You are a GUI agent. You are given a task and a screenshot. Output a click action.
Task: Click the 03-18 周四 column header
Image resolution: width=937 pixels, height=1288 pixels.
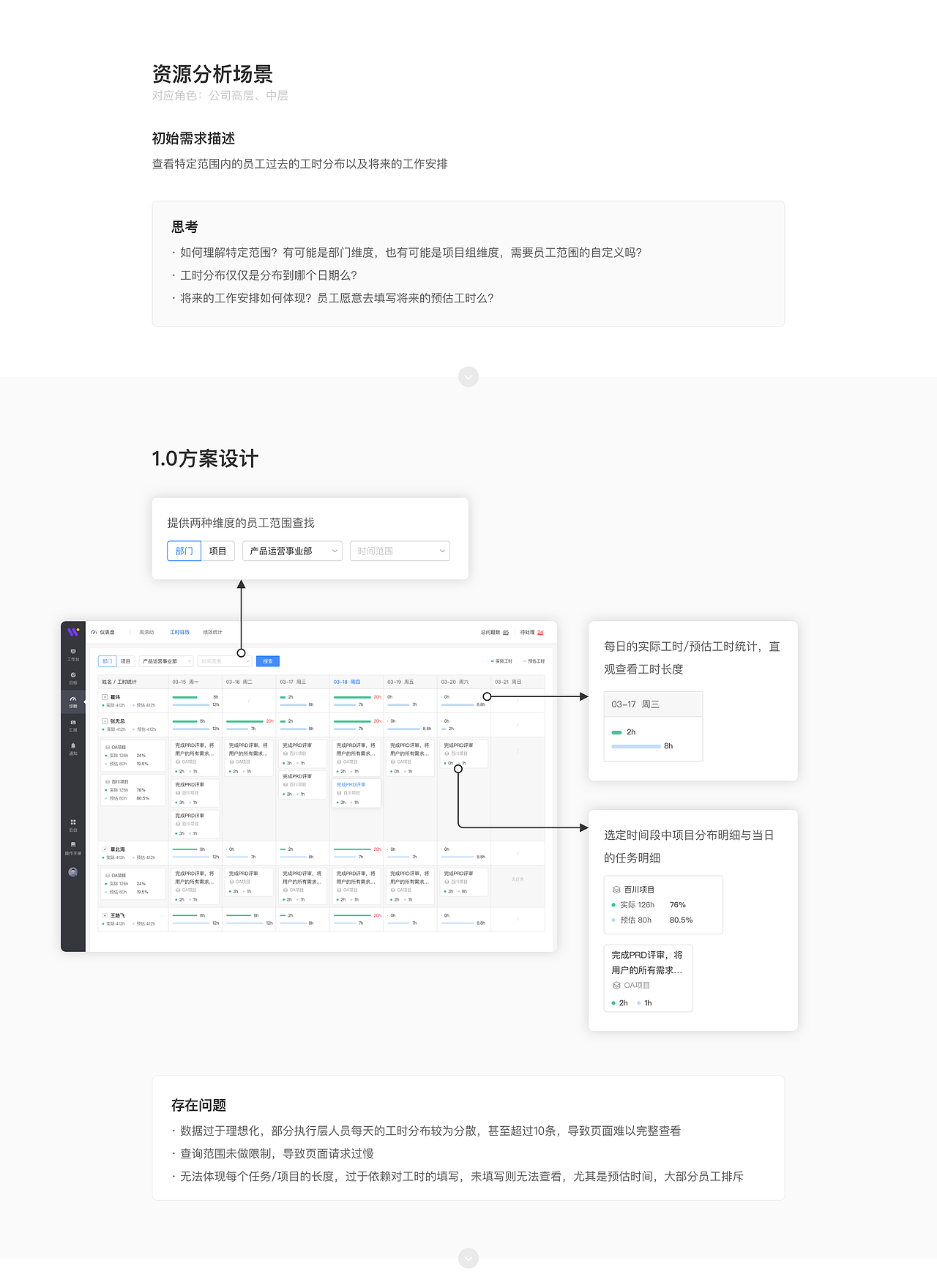click(x=356, y=682)
